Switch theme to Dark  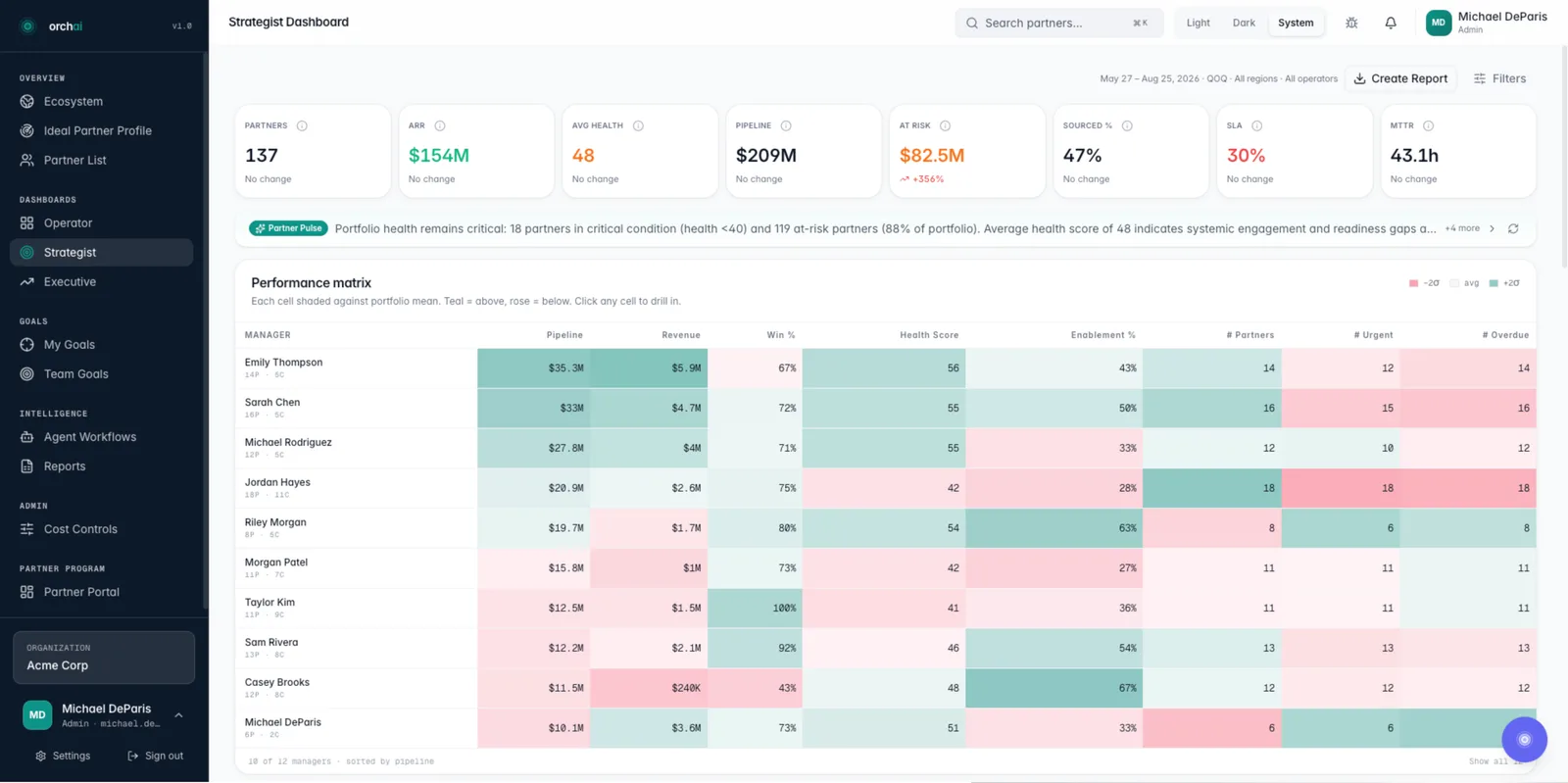(1244, 23)
